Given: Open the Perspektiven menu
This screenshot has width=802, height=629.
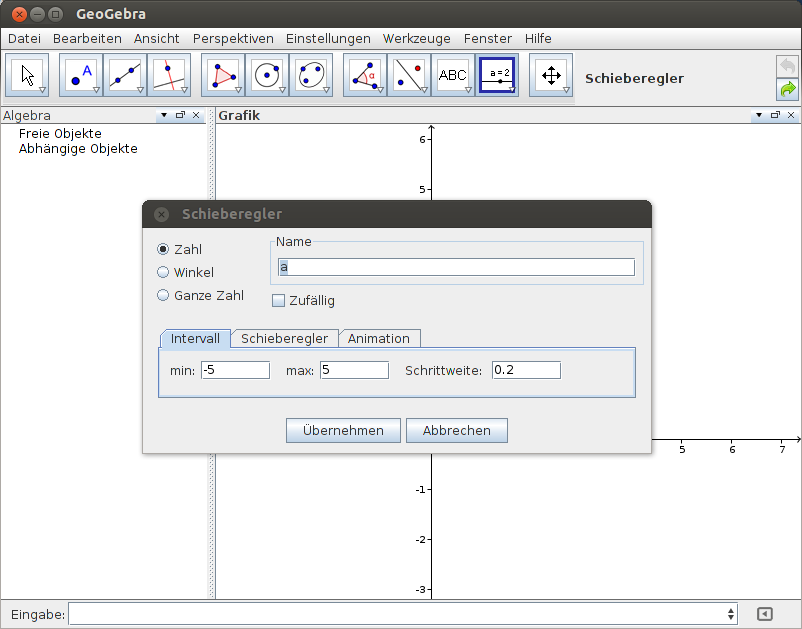Looking at the screenshot, I should click(x=233, y=38).
